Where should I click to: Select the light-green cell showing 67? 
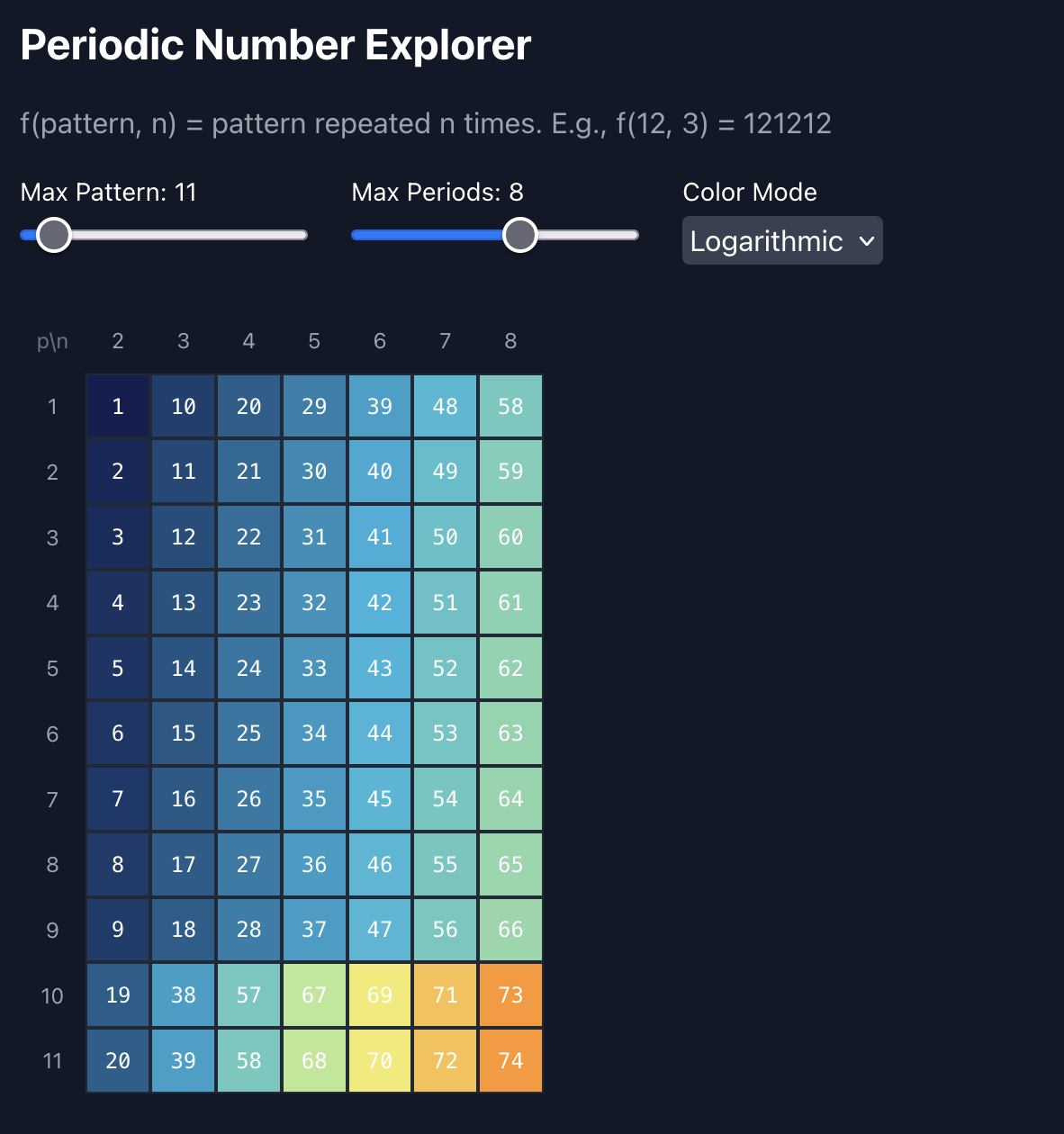click(x=314, y=995)
